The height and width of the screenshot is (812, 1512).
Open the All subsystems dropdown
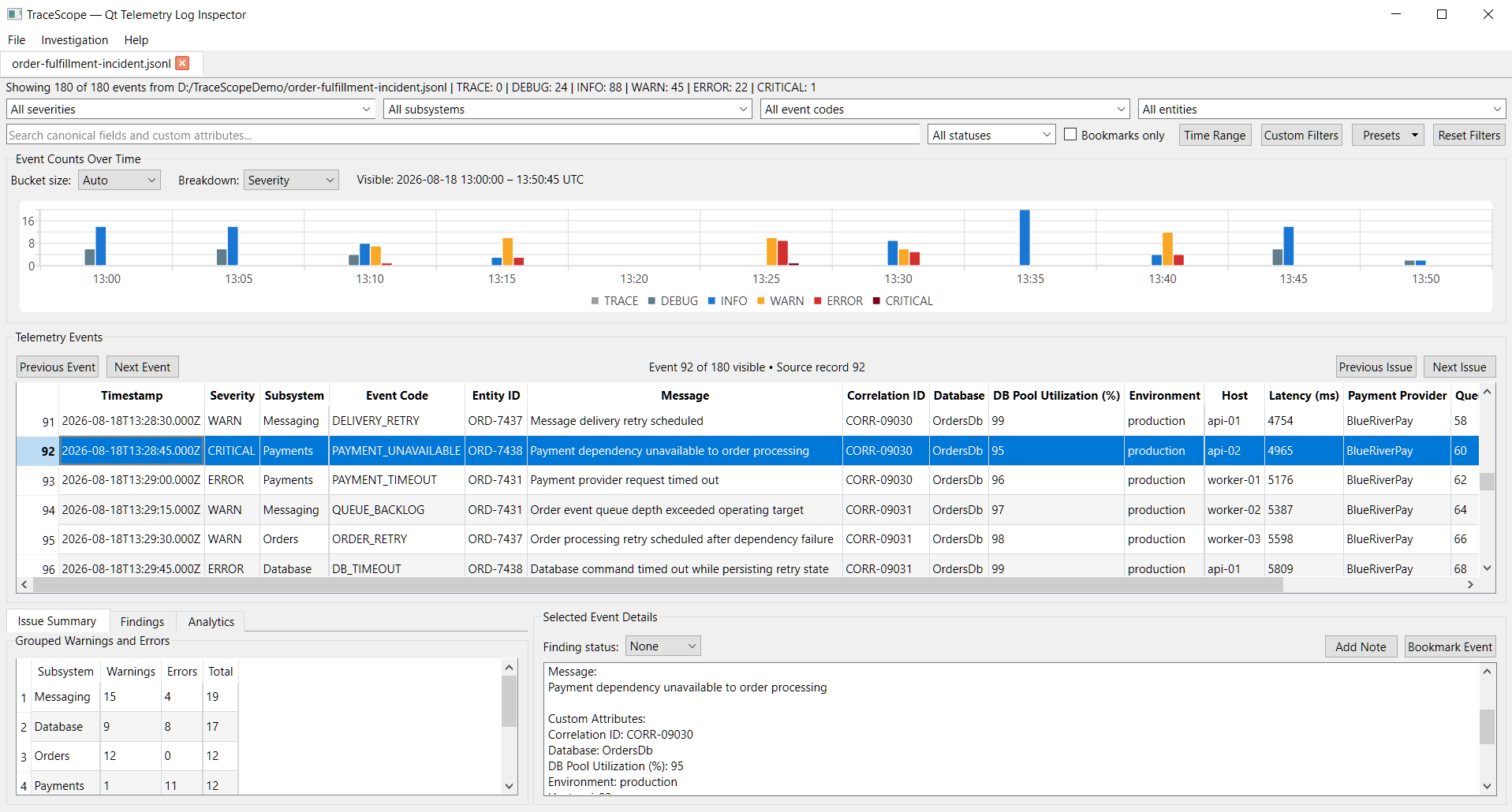click(568, 110)
